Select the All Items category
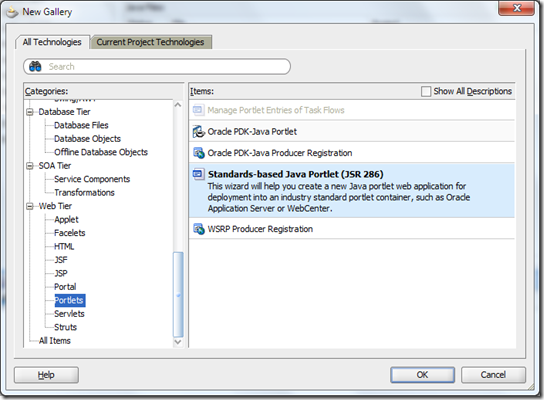The width and height of the screenshot is (544, 400). click(x=55, y=341)
